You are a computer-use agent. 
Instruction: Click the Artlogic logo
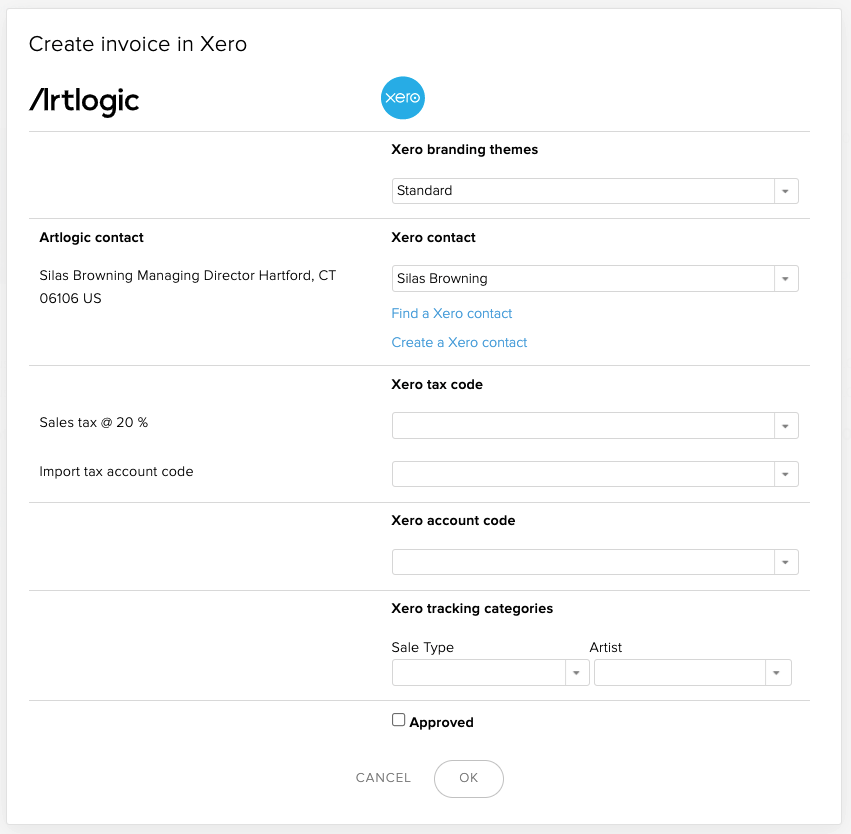84,101
